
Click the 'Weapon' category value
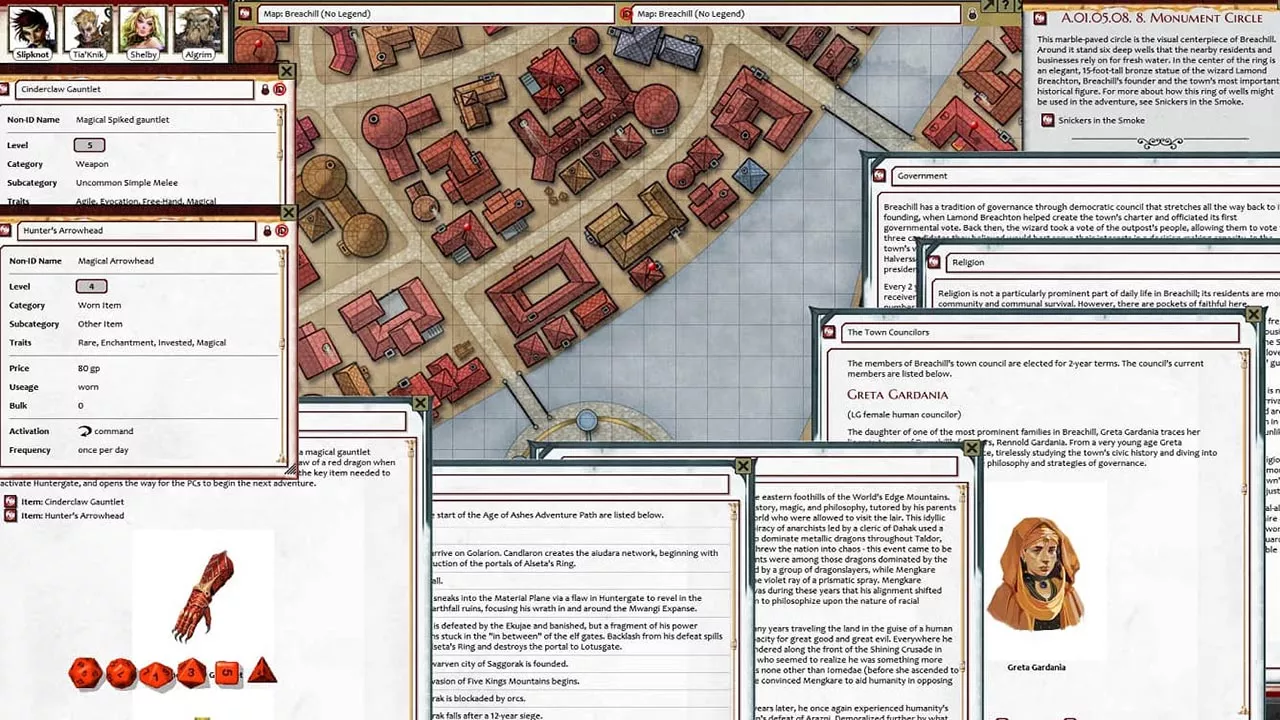point(92,164)
